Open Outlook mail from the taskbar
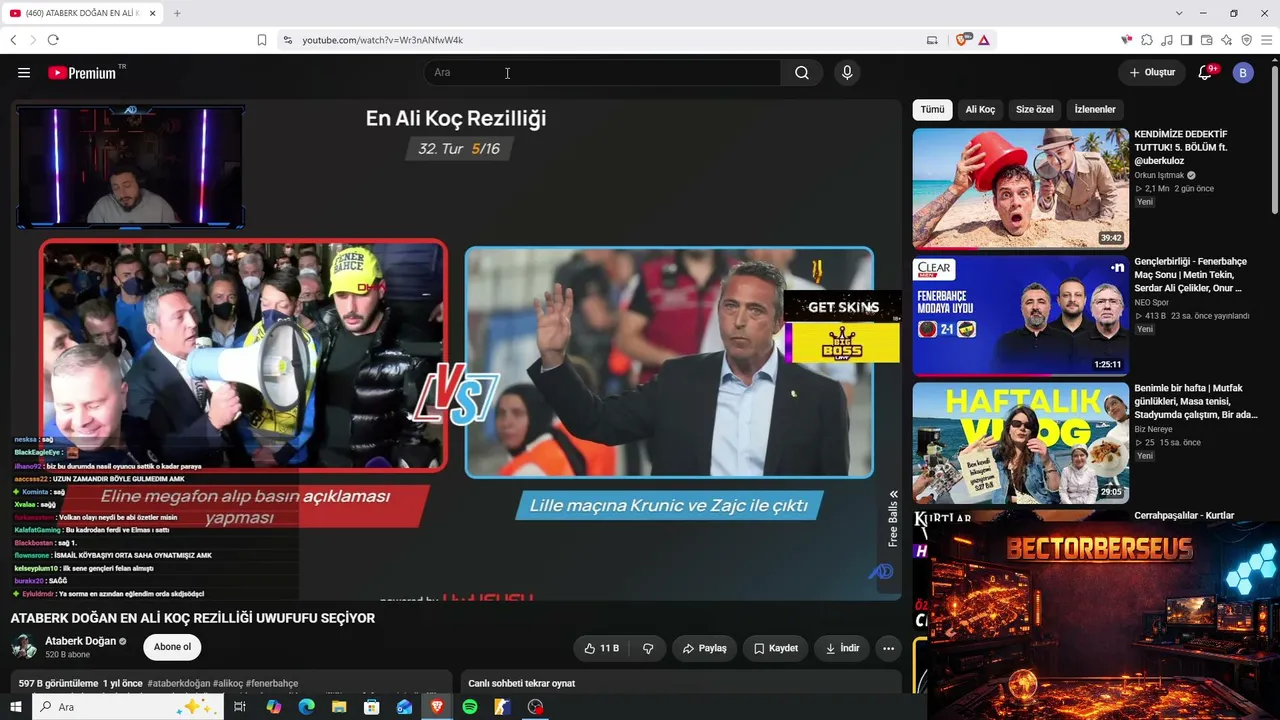 click(404, 707)
